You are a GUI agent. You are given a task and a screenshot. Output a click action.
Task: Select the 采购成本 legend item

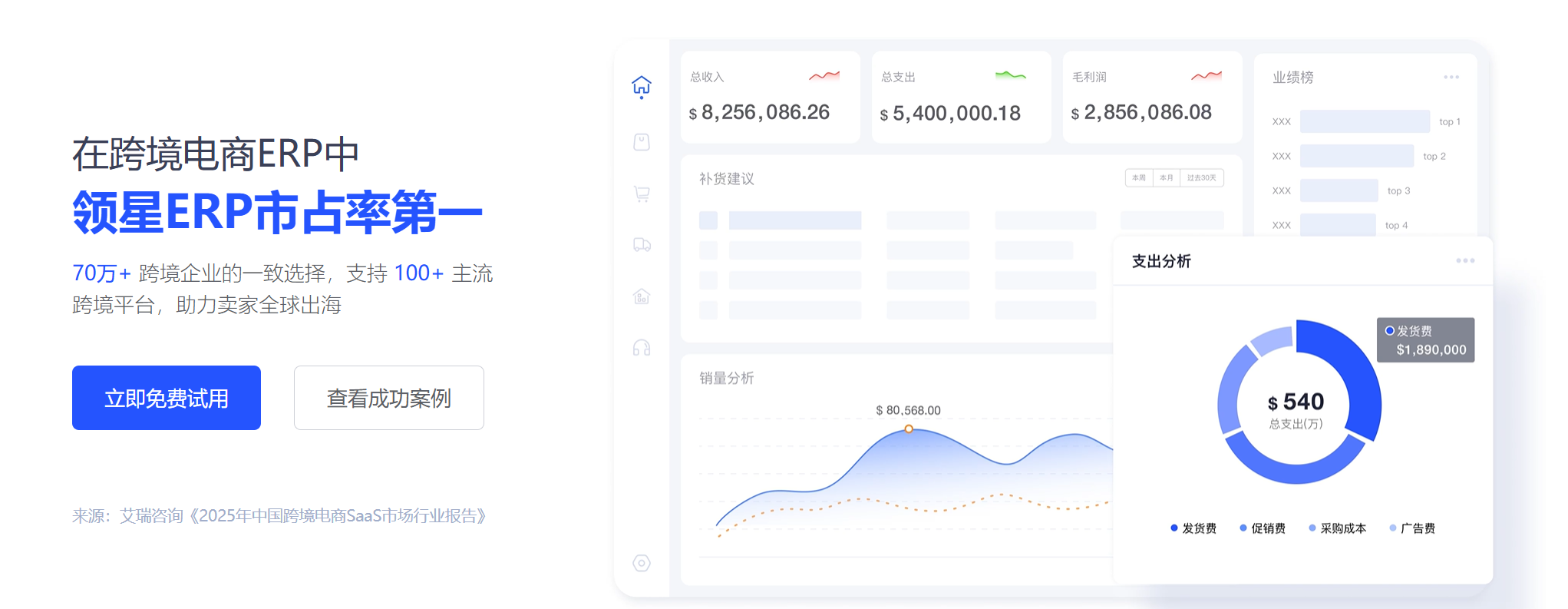pyautogui.click(x=1338, y=528)
